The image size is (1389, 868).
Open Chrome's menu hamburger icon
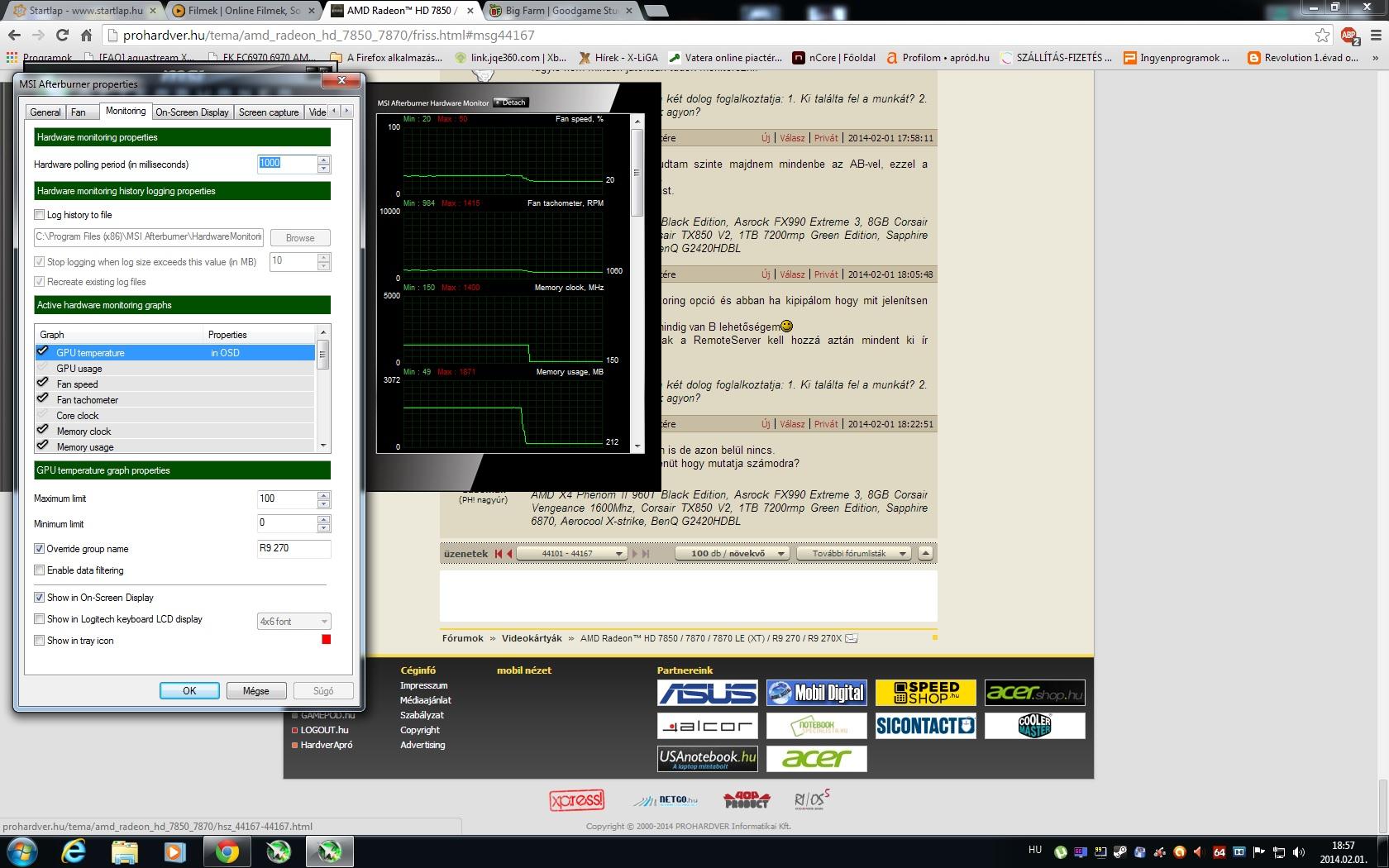click(x=1376, y=36)
